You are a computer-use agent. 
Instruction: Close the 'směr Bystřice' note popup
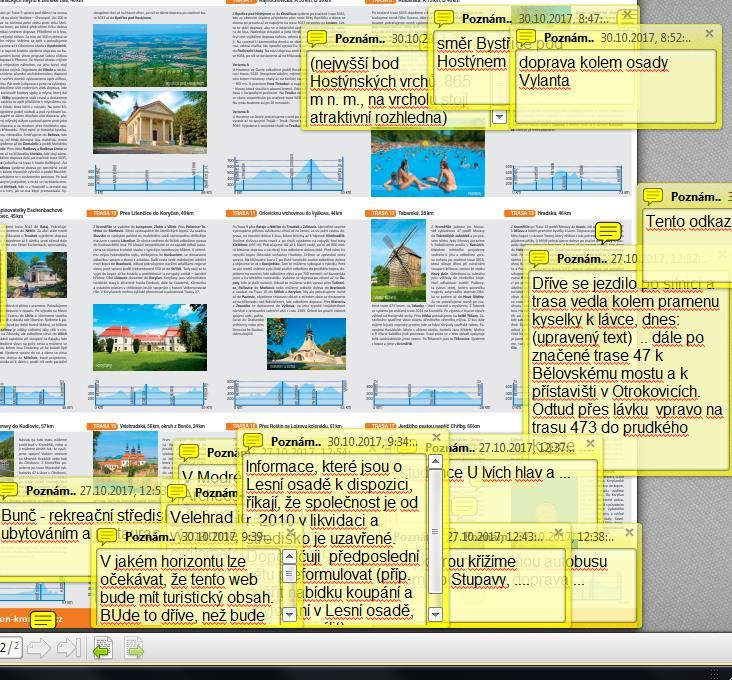coord(627,14)
